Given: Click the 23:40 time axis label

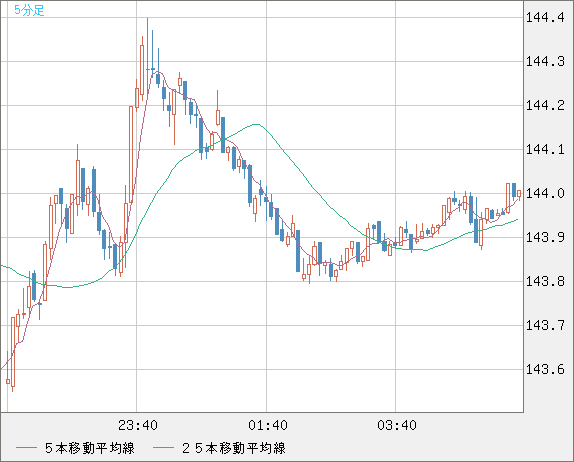Looking at the screenshot, I should (x=138, y=425).
